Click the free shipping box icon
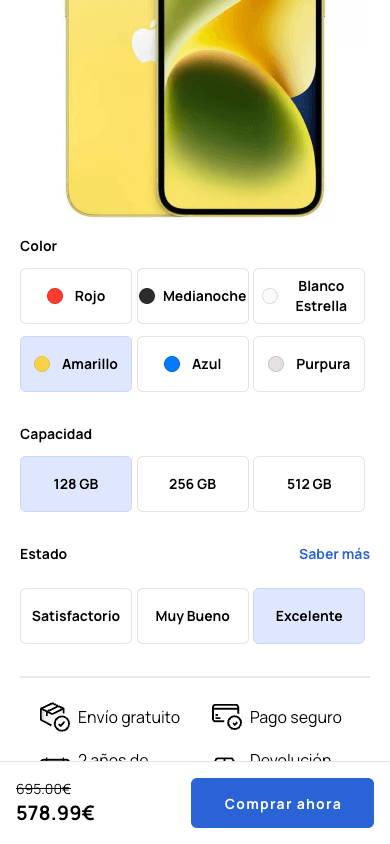 [55, 717]
